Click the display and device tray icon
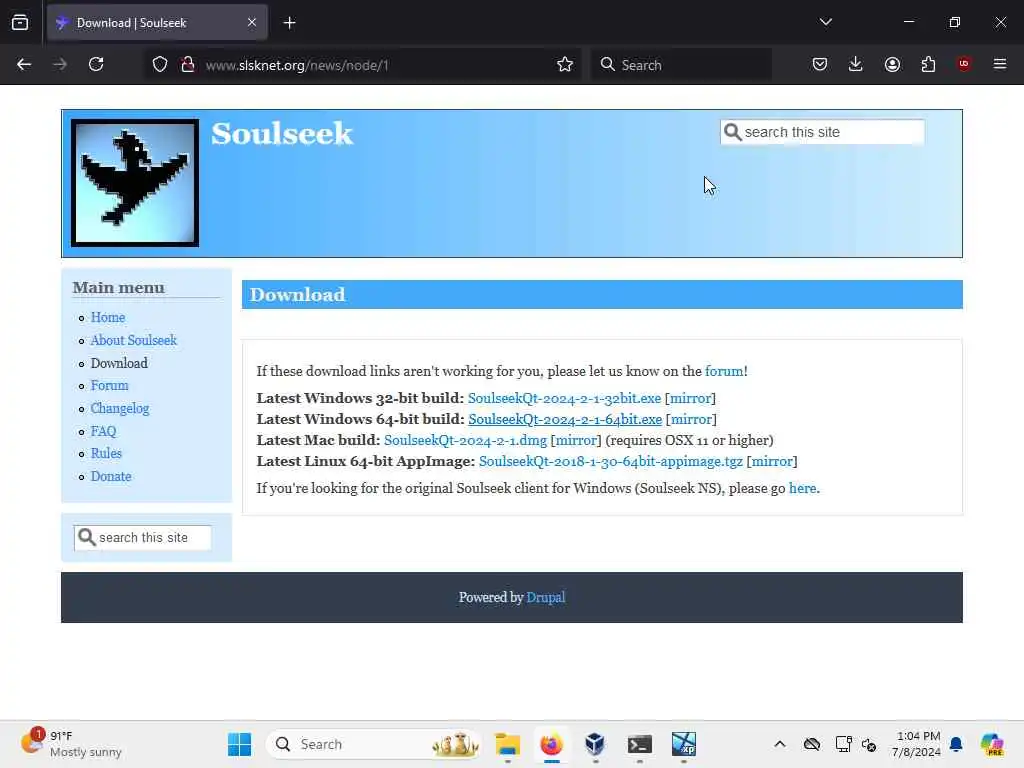1024x768 pixels. pyautogui.click(x=843, y=744)
